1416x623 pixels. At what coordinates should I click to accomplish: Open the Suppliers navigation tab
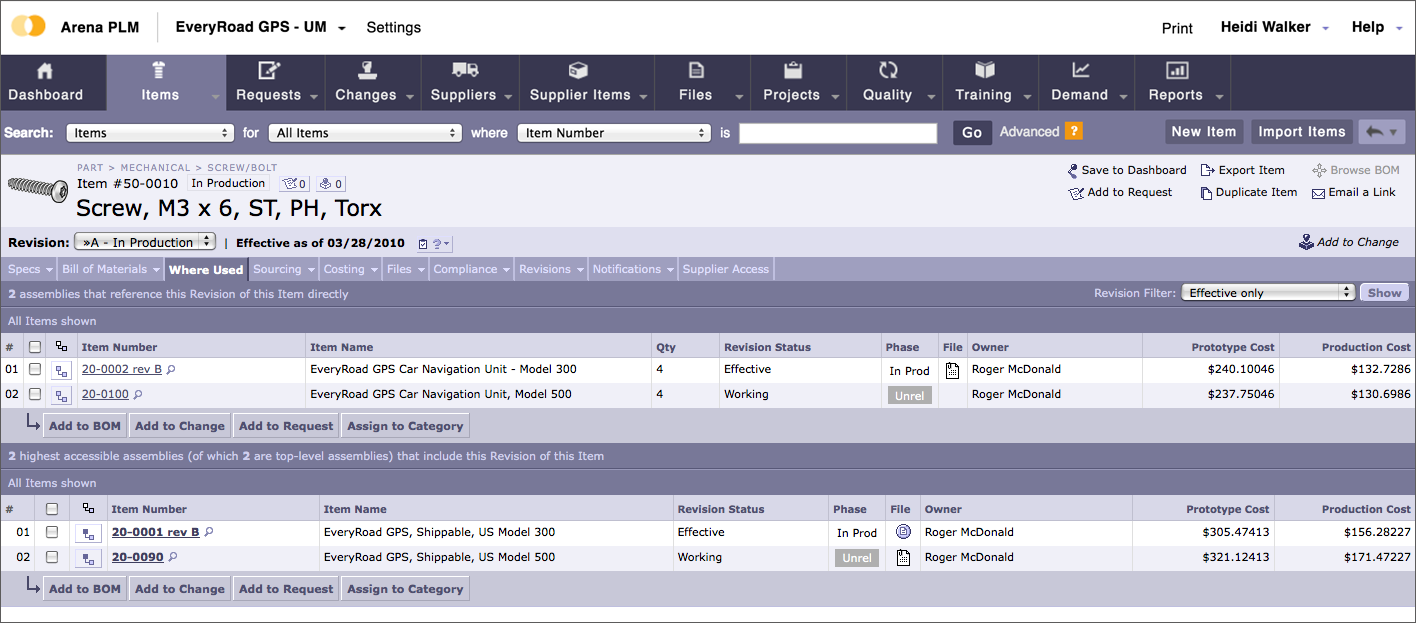pyautogui.click(x=469, y=82)
